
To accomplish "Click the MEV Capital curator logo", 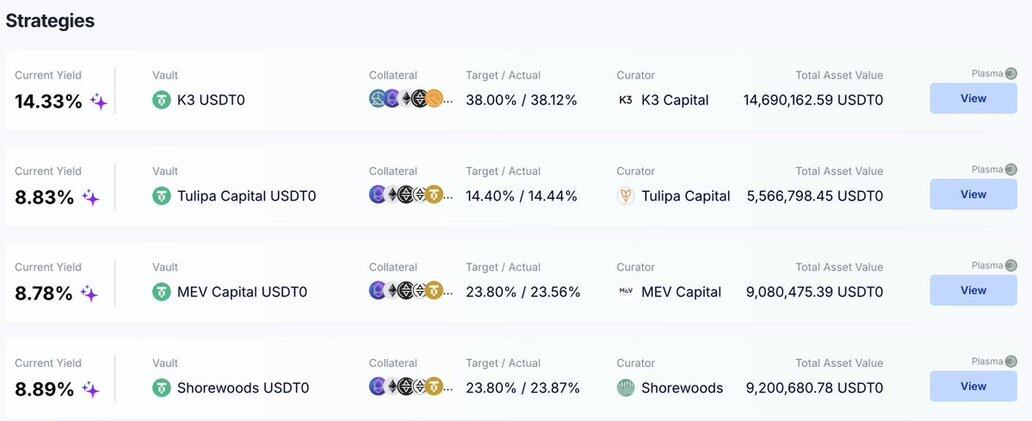I will tap(626, 292).
